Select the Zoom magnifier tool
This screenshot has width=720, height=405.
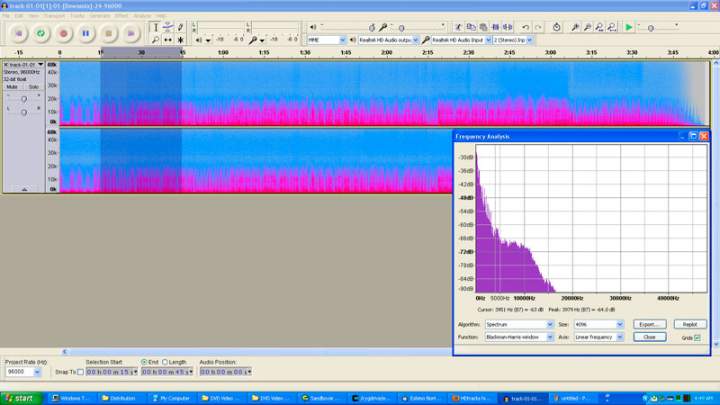(x=156, y=40)
